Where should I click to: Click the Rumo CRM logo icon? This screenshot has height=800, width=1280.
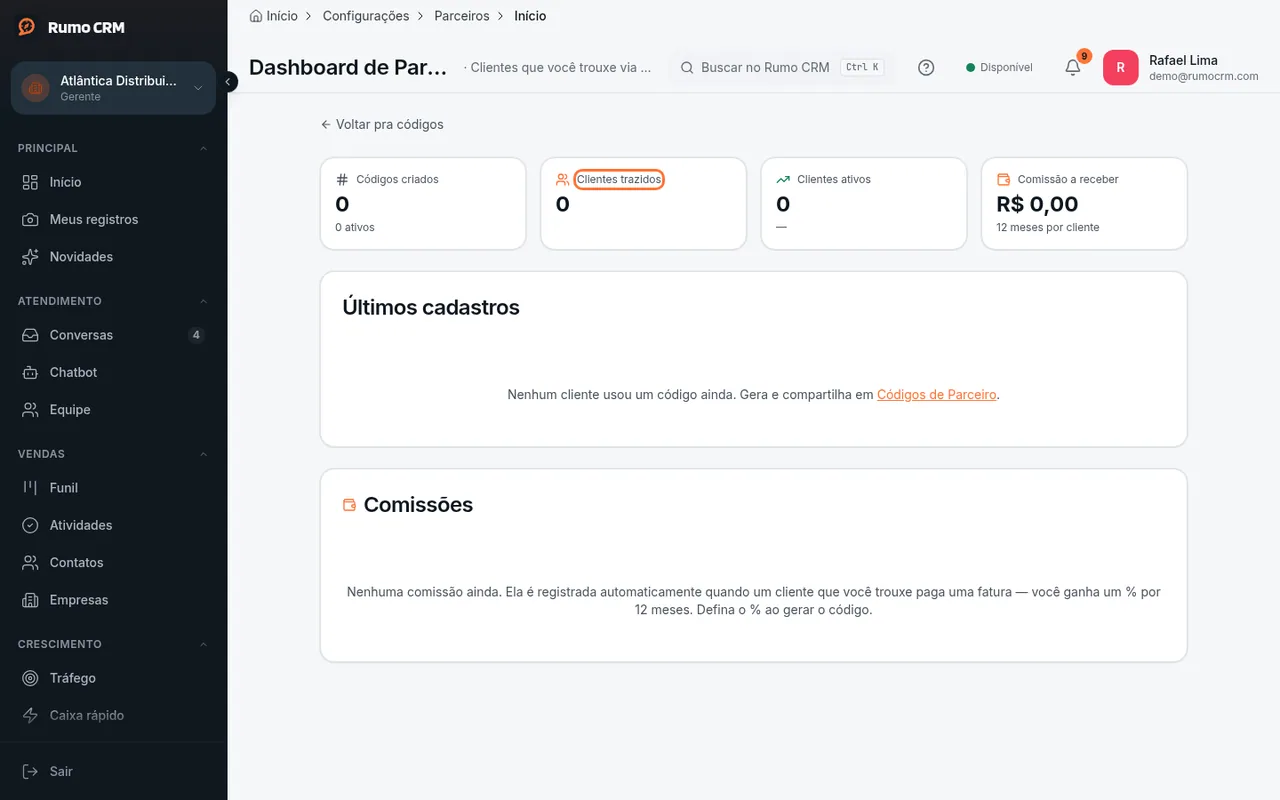27,27
